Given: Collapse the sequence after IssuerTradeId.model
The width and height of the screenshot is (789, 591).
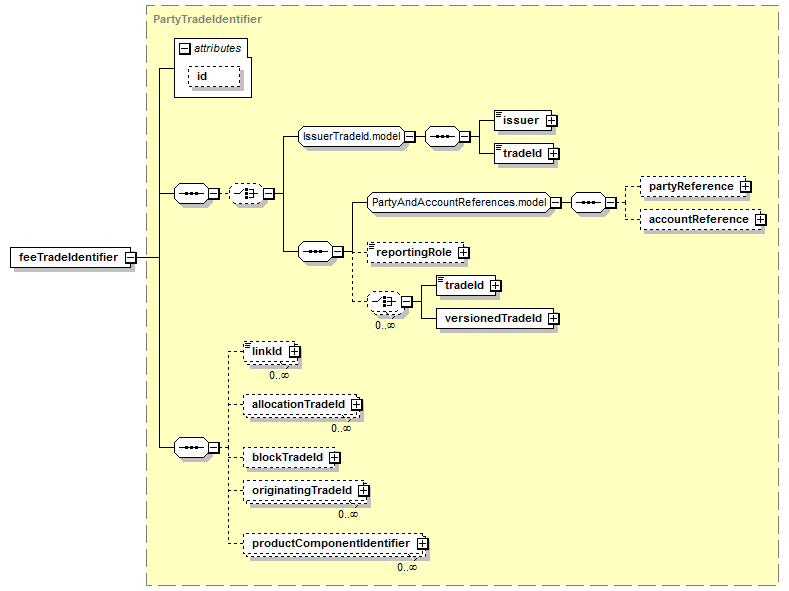Looking at the screenshot, I should click(464, 136).
